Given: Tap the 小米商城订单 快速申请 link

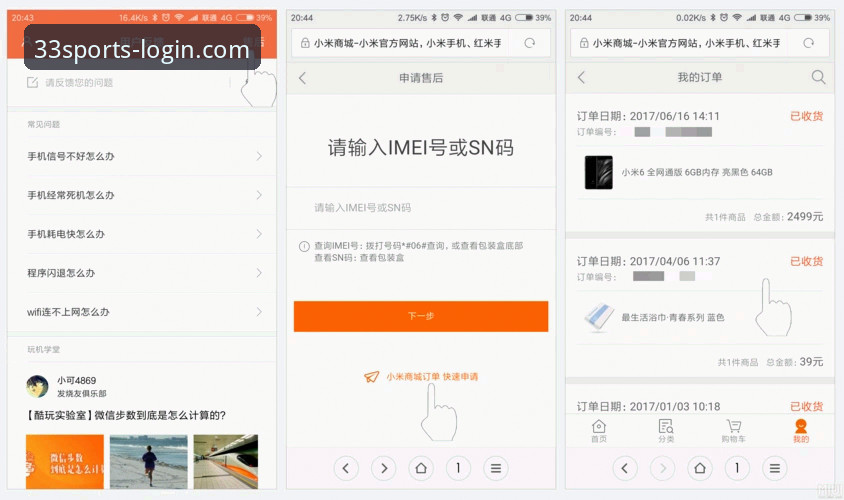Looking at the screenshot, I should pyautogui.click(x=432, y=377).
